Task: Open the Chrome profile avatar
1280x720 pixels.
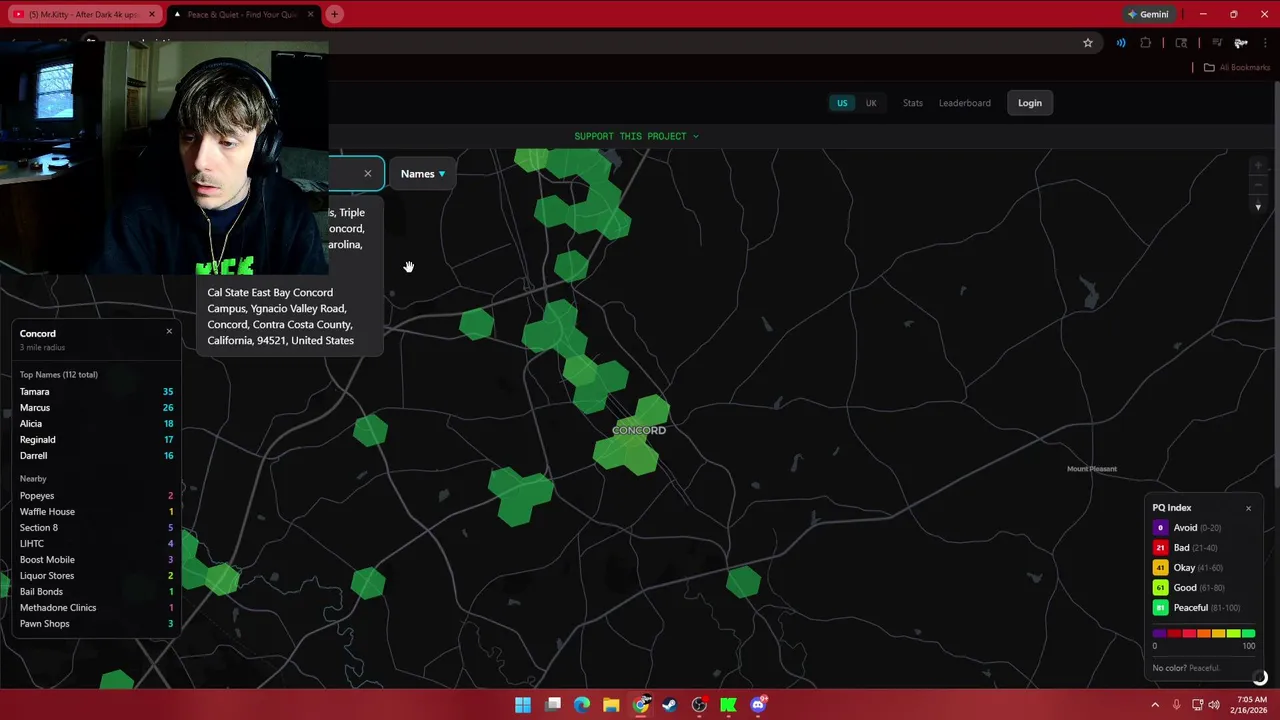Action: pos(1240,43)
